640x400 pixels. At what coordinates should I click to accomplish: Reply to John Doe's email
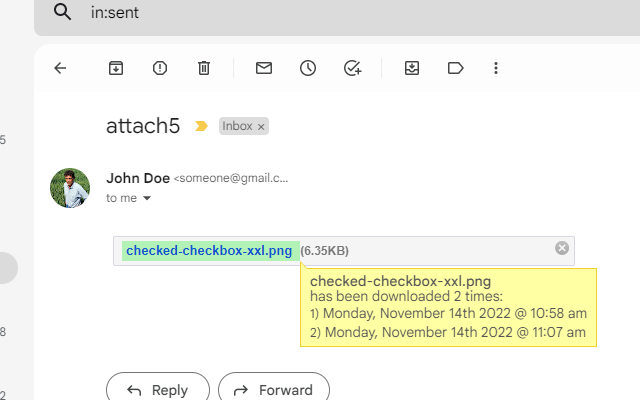click(157, 390)
